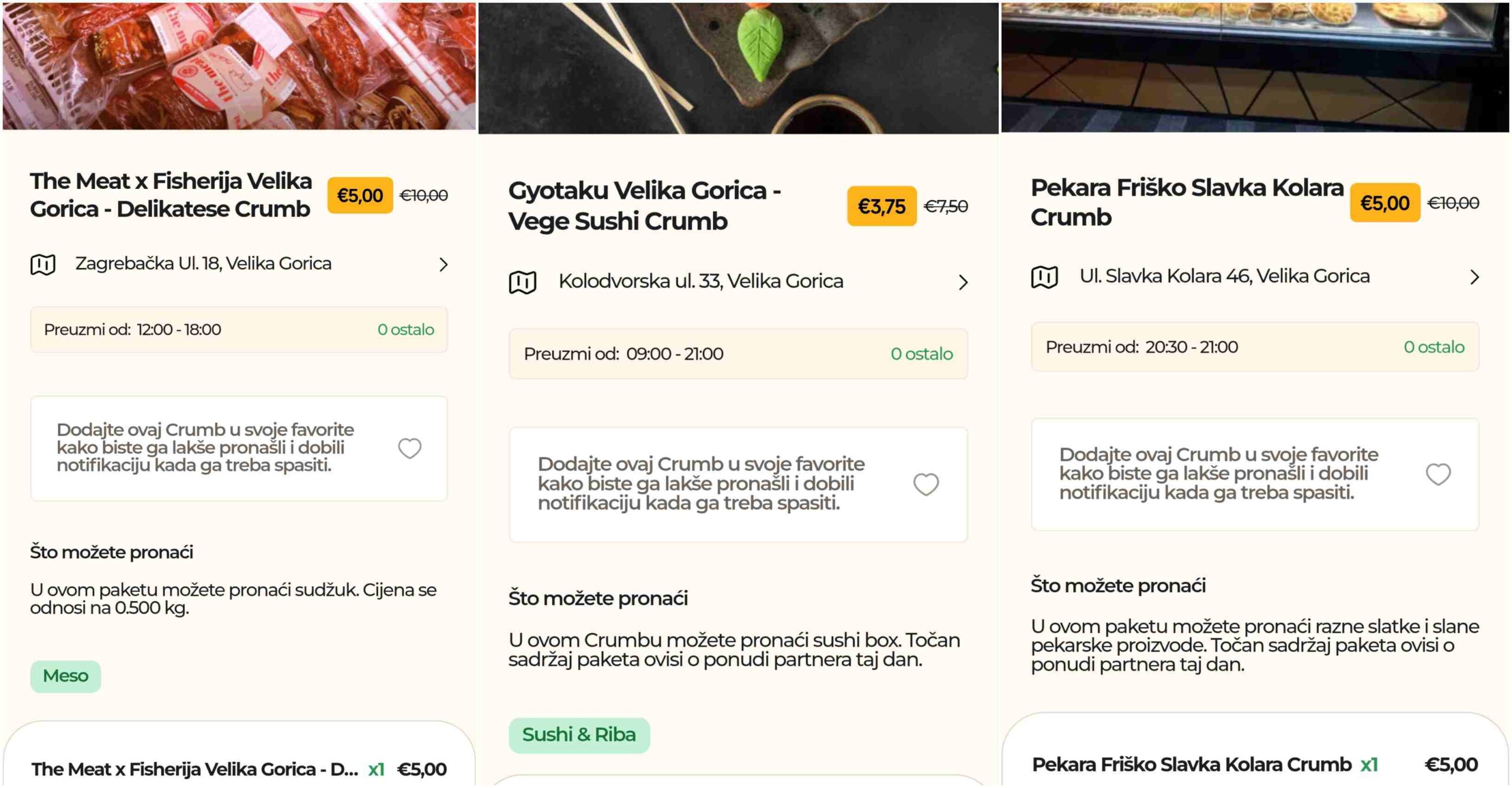Click the map icon beside Kolodvorska ul. 33
The image size is (1512, 788).
(x=522, y=282)
